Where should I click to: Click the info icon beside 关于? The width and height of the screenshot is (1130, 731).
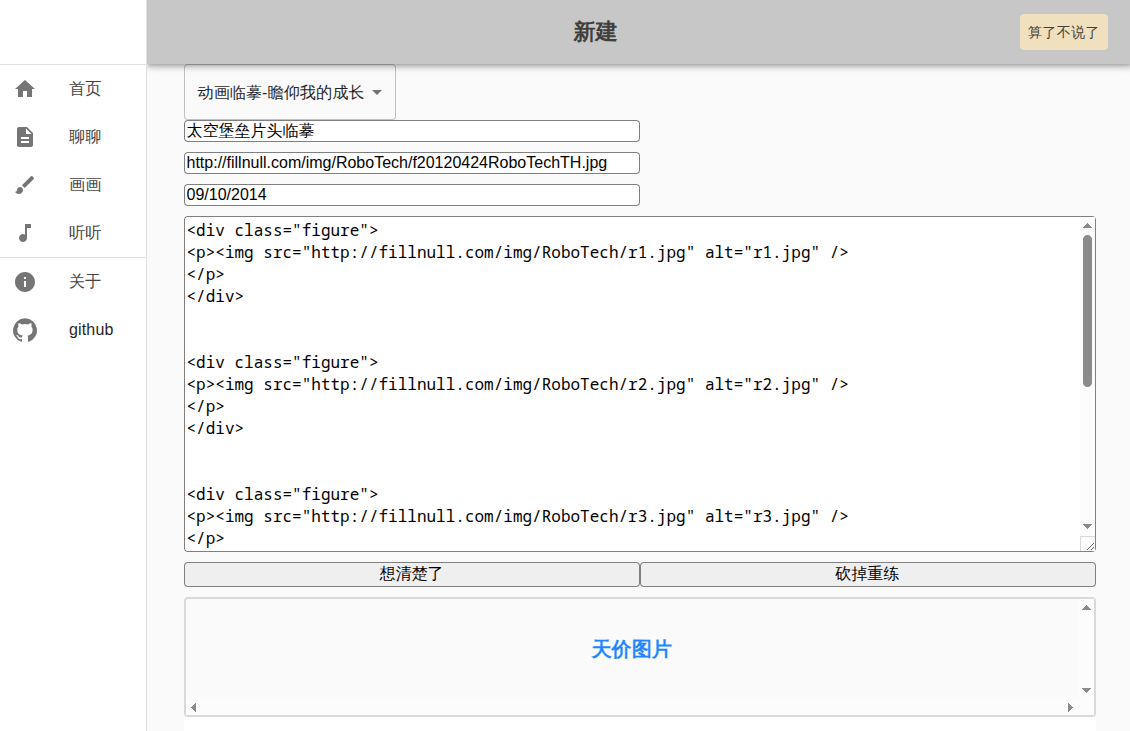click(25, 282)
